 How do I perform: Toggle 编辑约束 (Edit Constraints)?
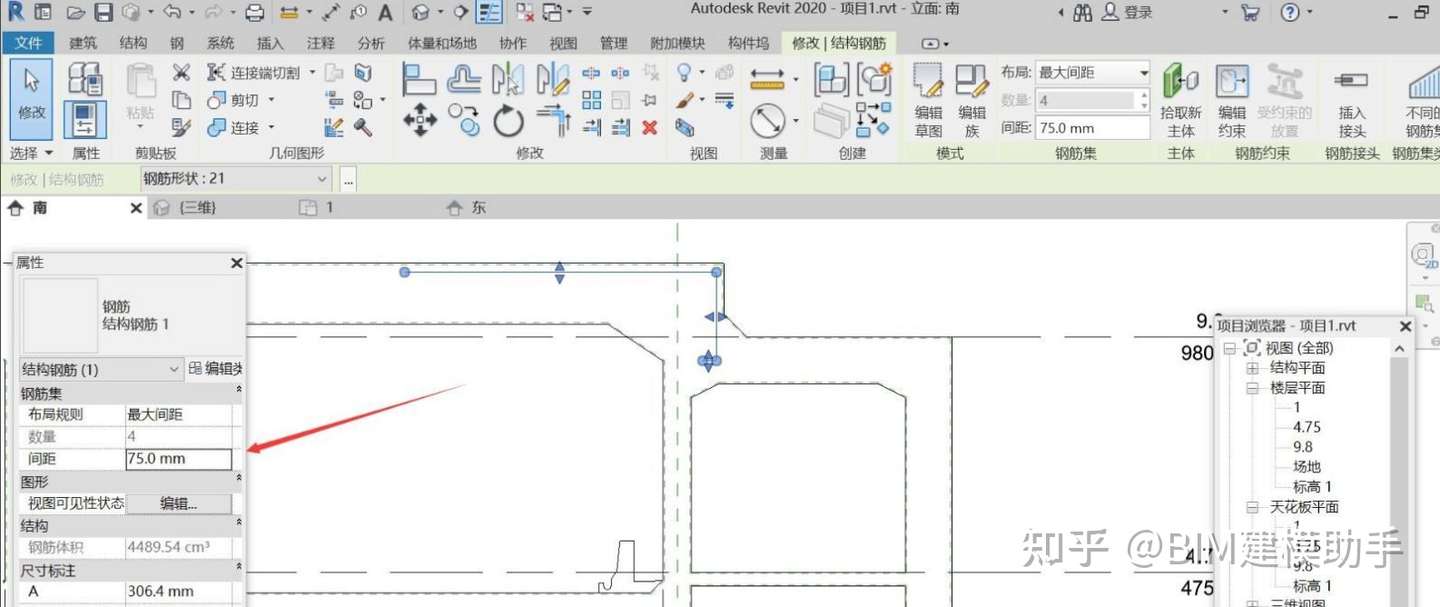[x=1232, y=101]
